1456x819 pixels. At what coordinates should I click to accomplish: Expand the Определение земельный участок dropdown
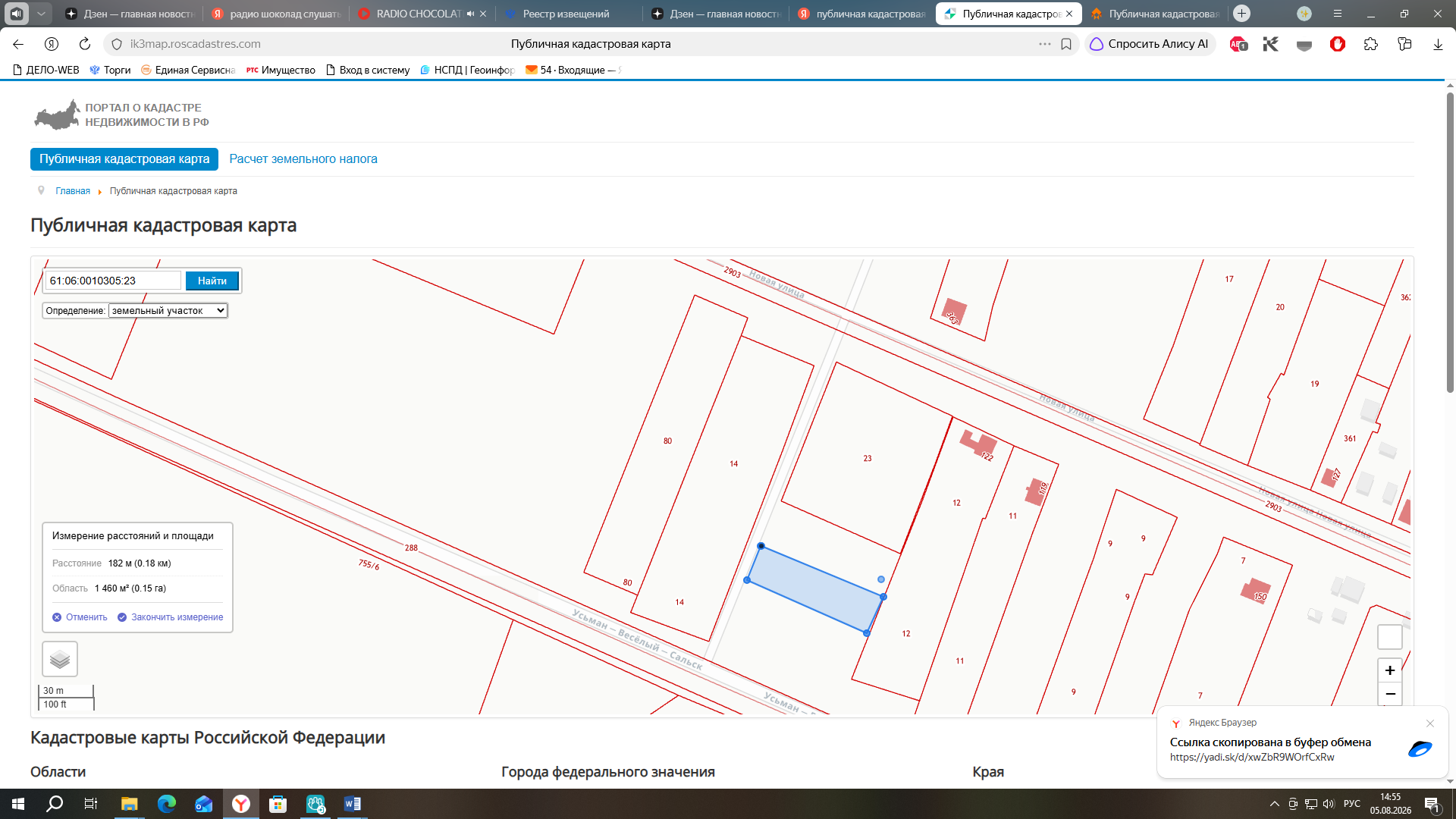click(168, 311)
